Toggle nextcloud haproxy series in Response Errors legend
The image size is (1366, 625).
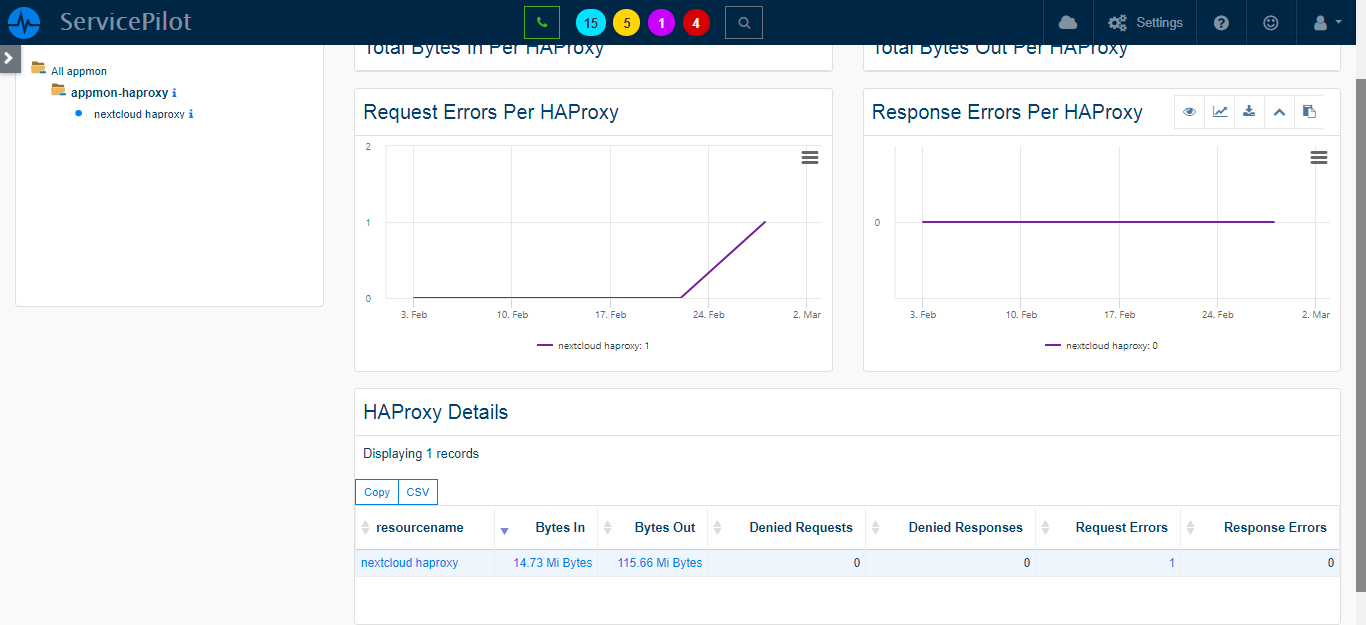click(1101, 346)
